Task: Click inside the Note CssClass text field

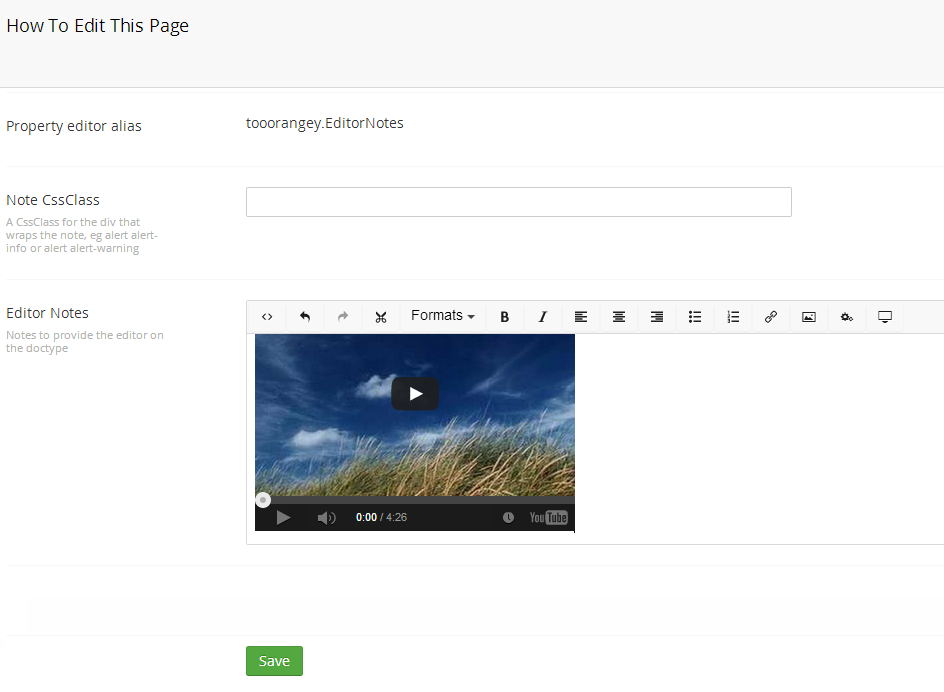Action: 518,202
